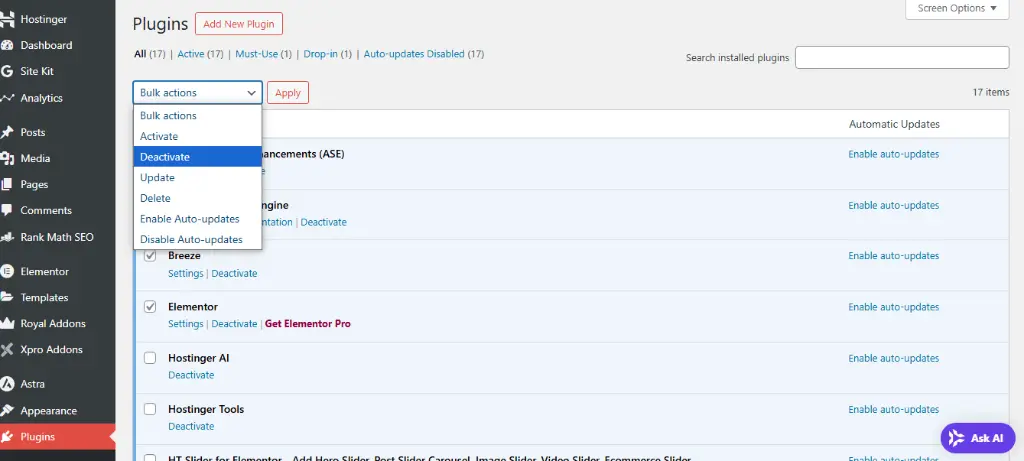Click the Comments bubble icon
Screen dimensions: 1024x461
point(7,210)
